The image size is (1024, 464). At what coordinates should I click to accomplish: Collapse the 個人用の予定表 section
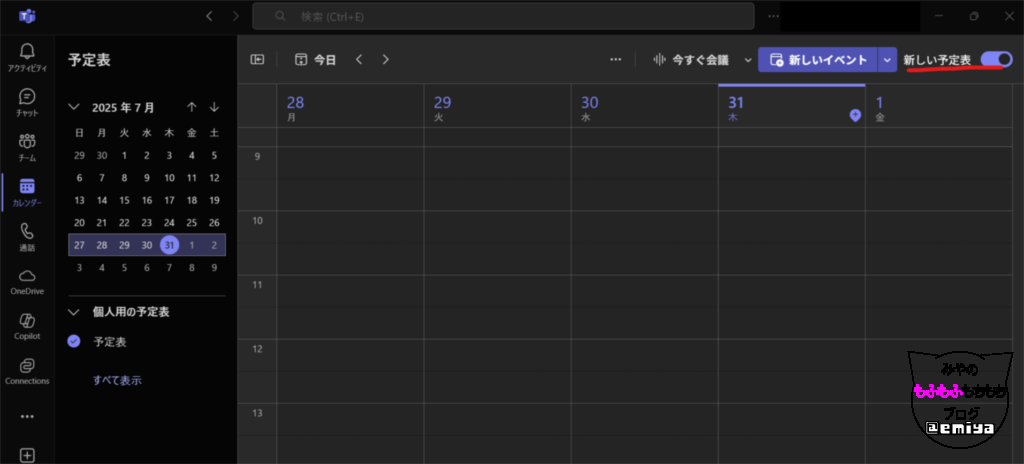(74, 312)
